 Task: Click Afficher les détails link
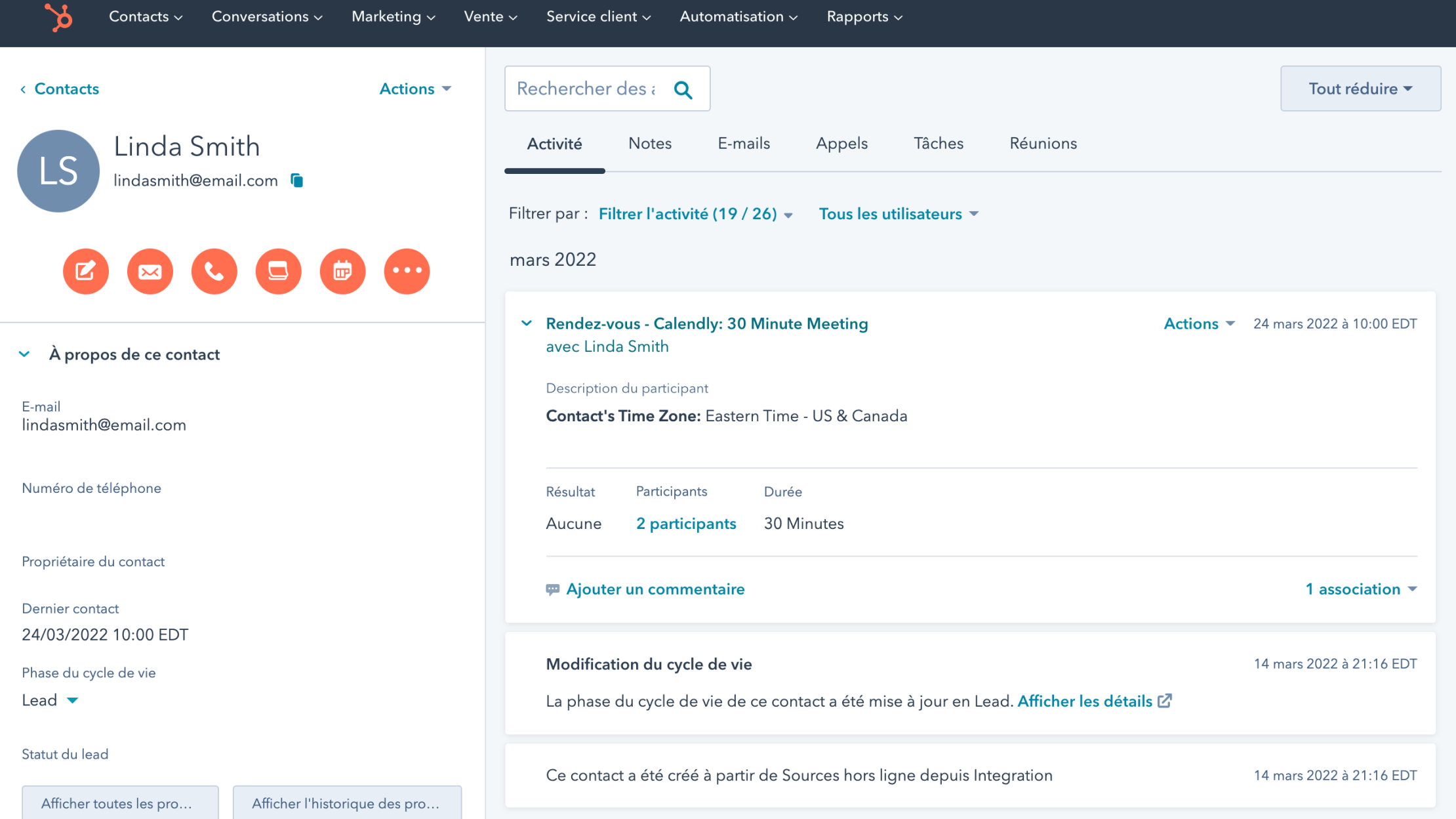[x=1085, y=702]
